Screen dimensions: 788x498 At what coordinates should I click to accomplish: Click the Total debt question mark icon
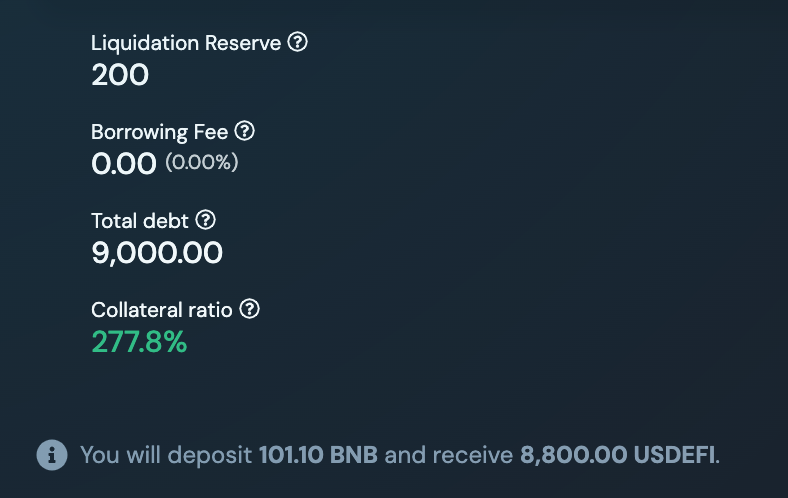[x=205, y=220]
